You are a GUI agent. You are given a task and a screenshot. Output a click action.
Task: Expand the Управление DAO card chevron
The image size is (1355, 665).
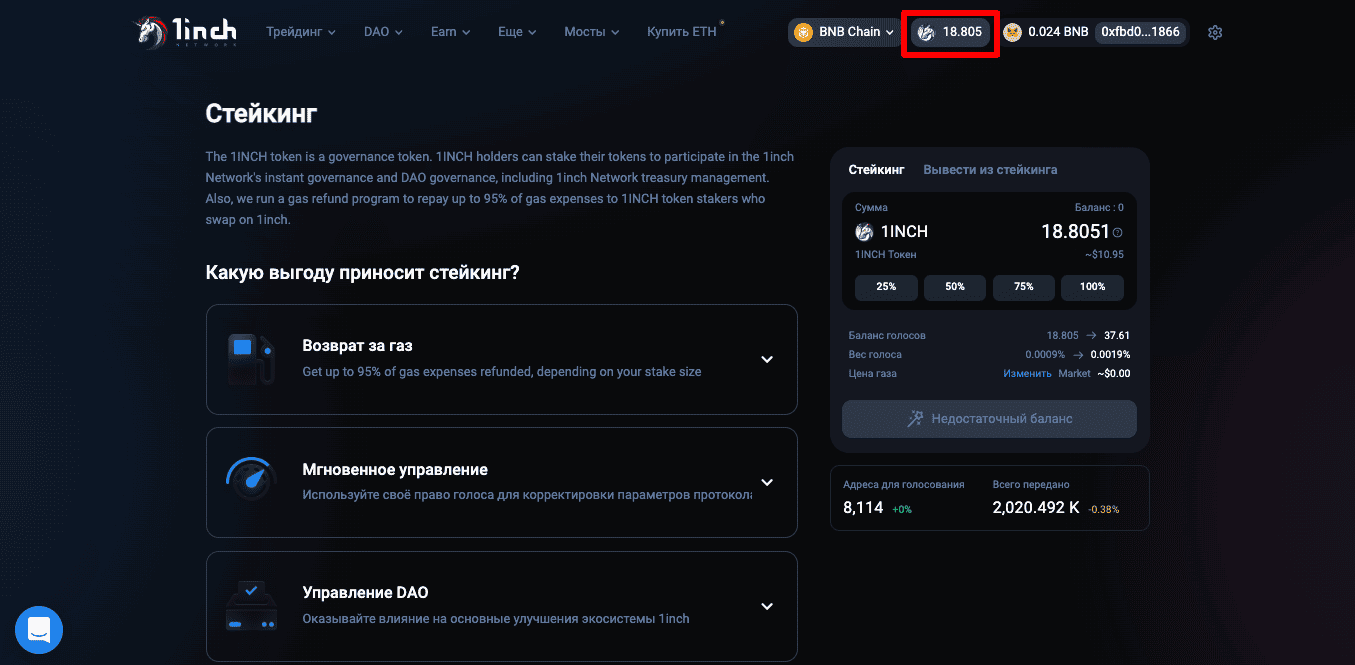[x=767, y=606]
